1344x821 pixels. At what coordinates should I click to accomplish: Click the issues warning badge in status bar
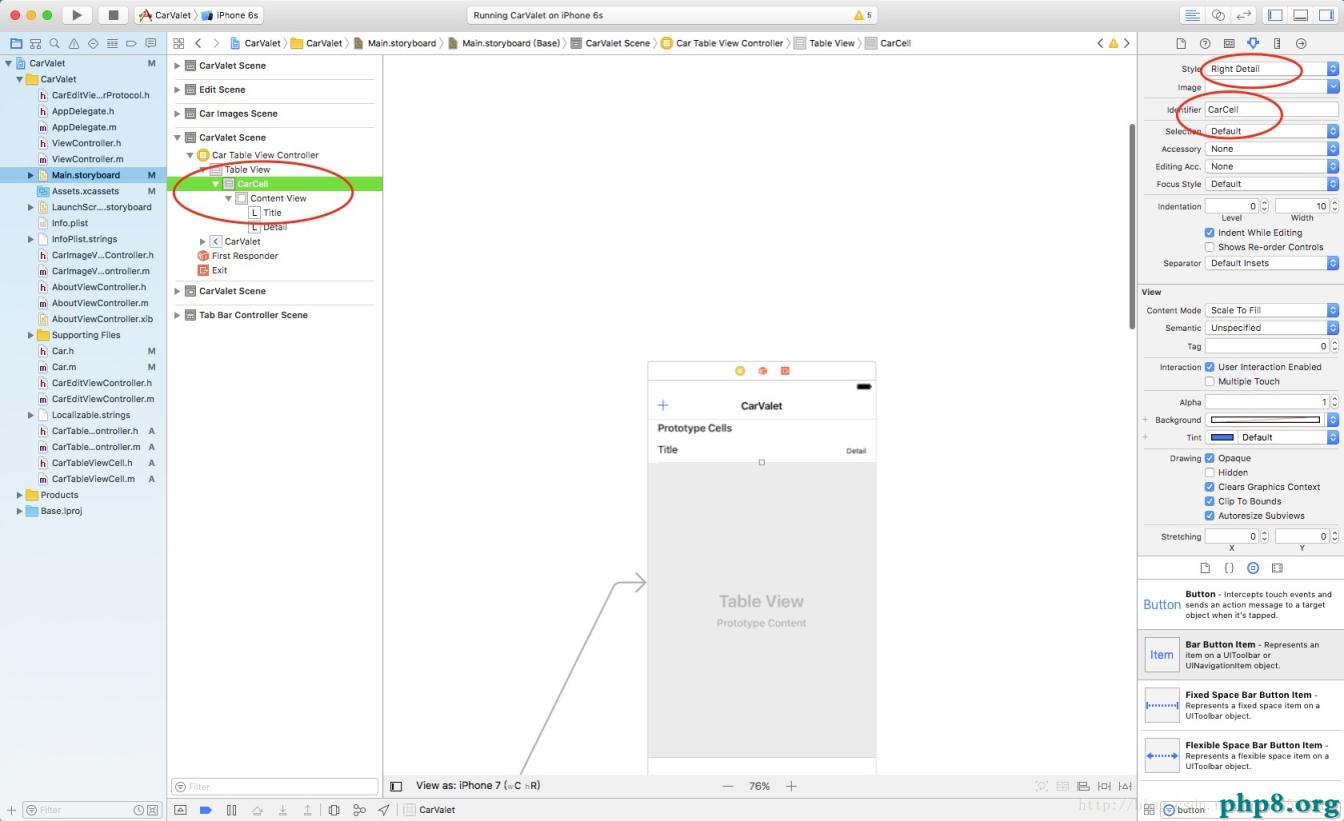[863, 15]
